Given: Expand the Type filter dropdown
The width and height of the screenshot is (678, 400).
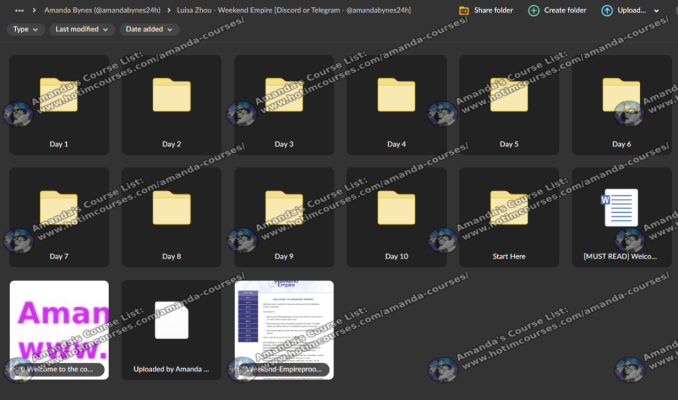Looking at the screenshot, I should coord(25,29).
